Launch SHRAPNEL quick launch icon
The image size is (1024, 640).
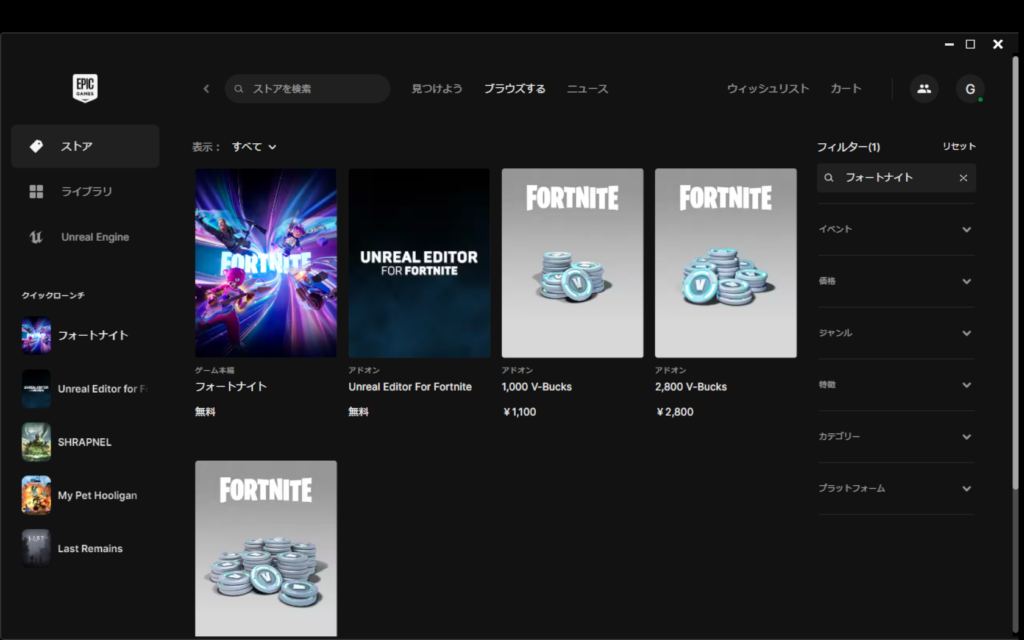click(36, 442)
